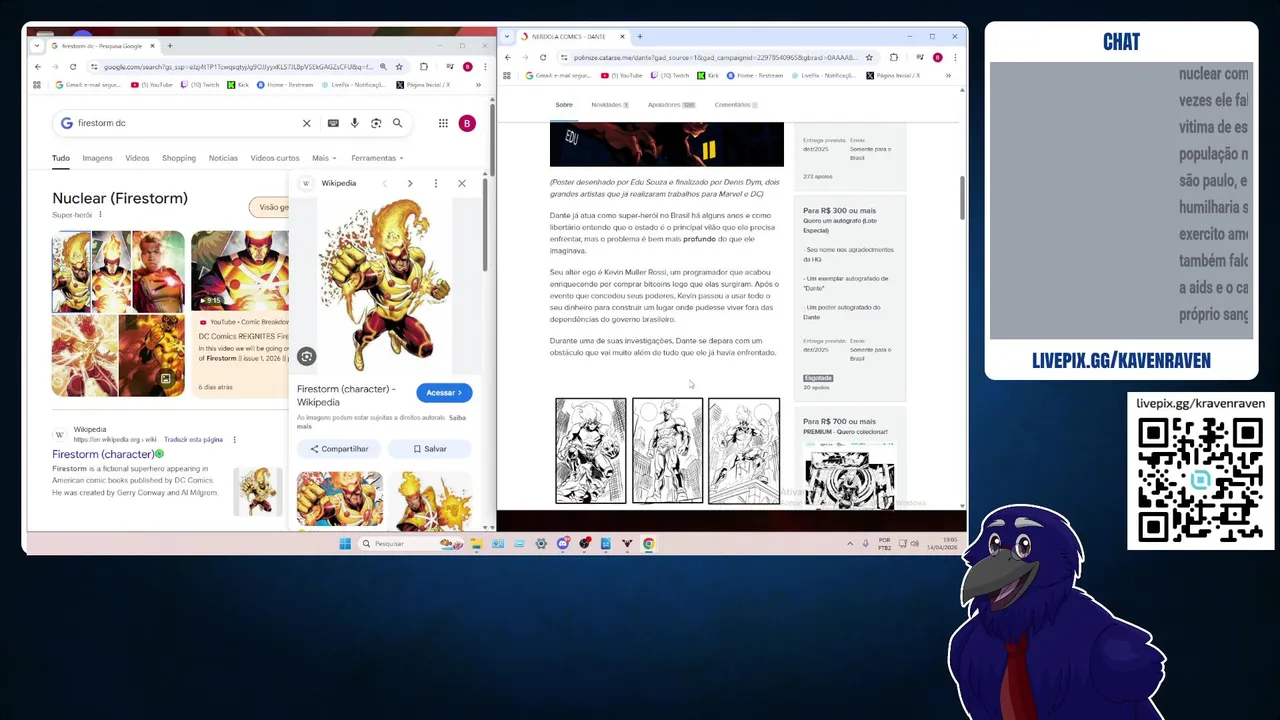Show more bookmarks in the Google window

pyautogui.click(x=478, y=85)
